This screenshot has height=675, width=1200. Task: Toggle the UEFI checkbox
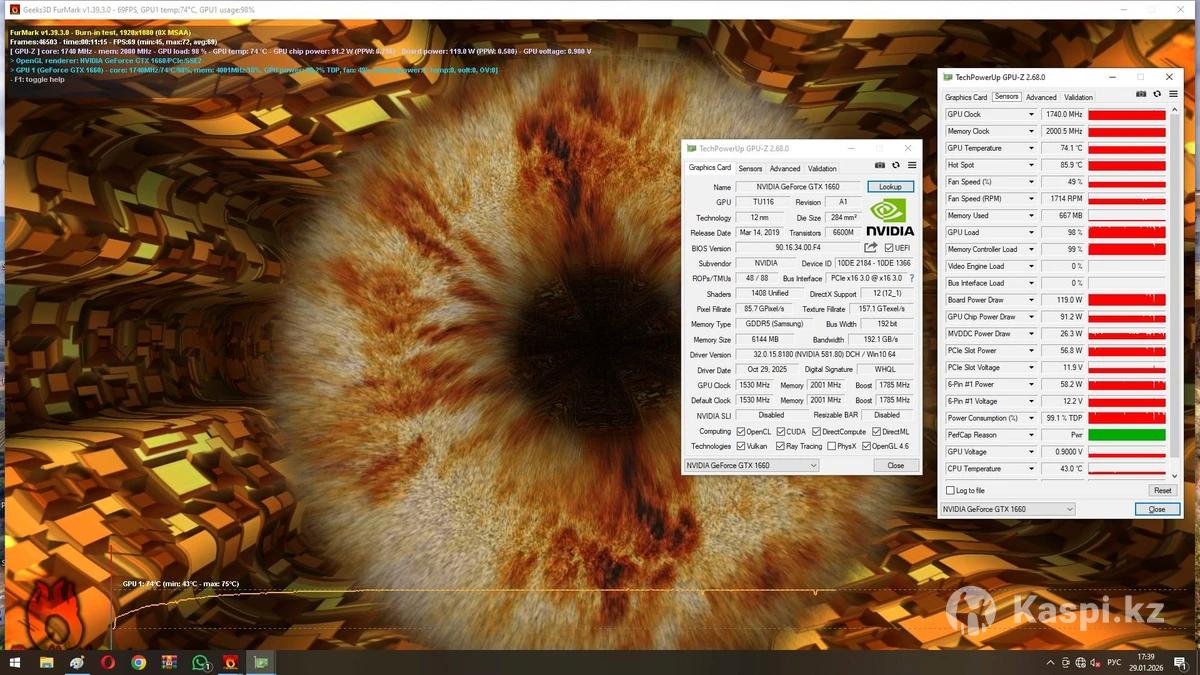(889, 248)
